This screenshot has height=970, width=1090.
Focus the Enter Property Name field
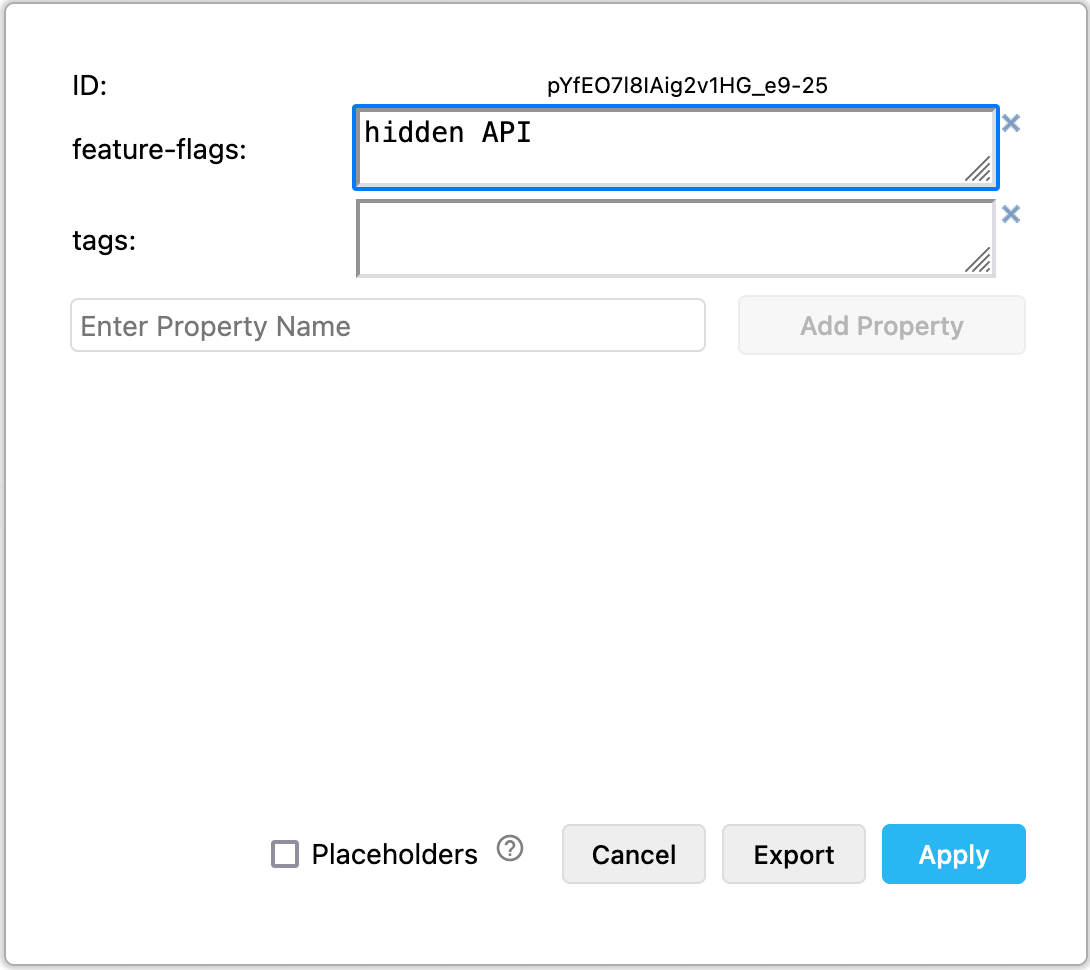tap(387, 325)
